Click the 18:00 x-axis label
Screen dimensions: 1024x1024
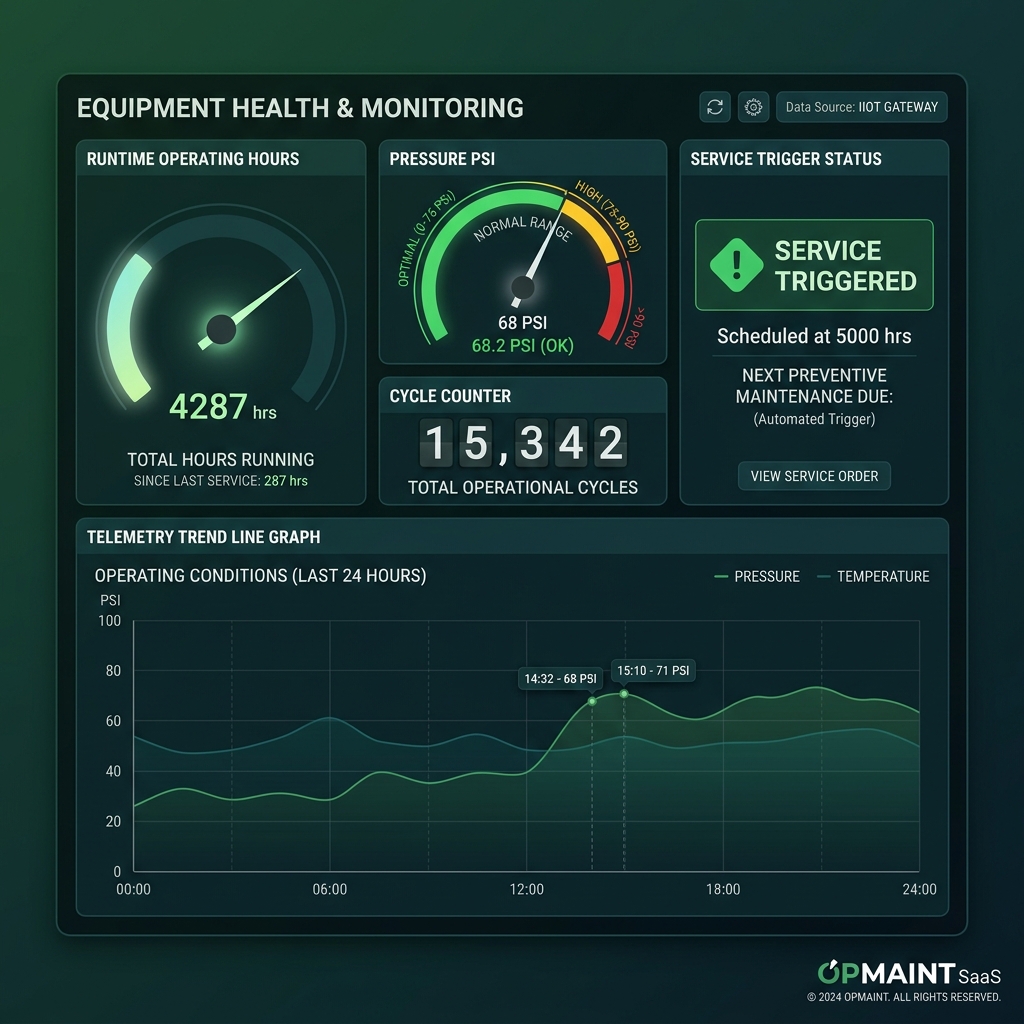pyautogui.click(x=723, y=889)
